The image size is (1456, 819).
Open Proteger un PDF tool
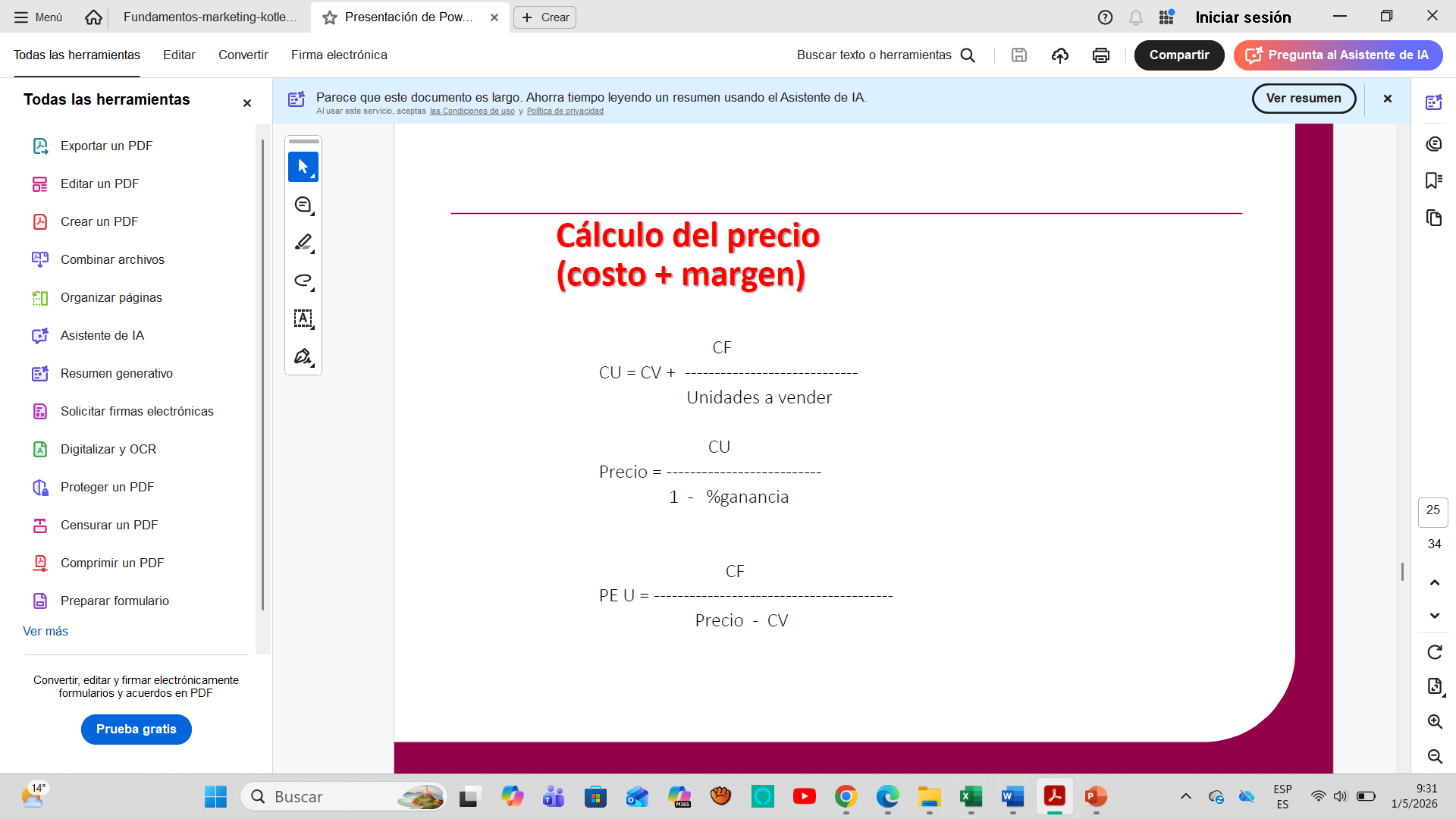107,487
